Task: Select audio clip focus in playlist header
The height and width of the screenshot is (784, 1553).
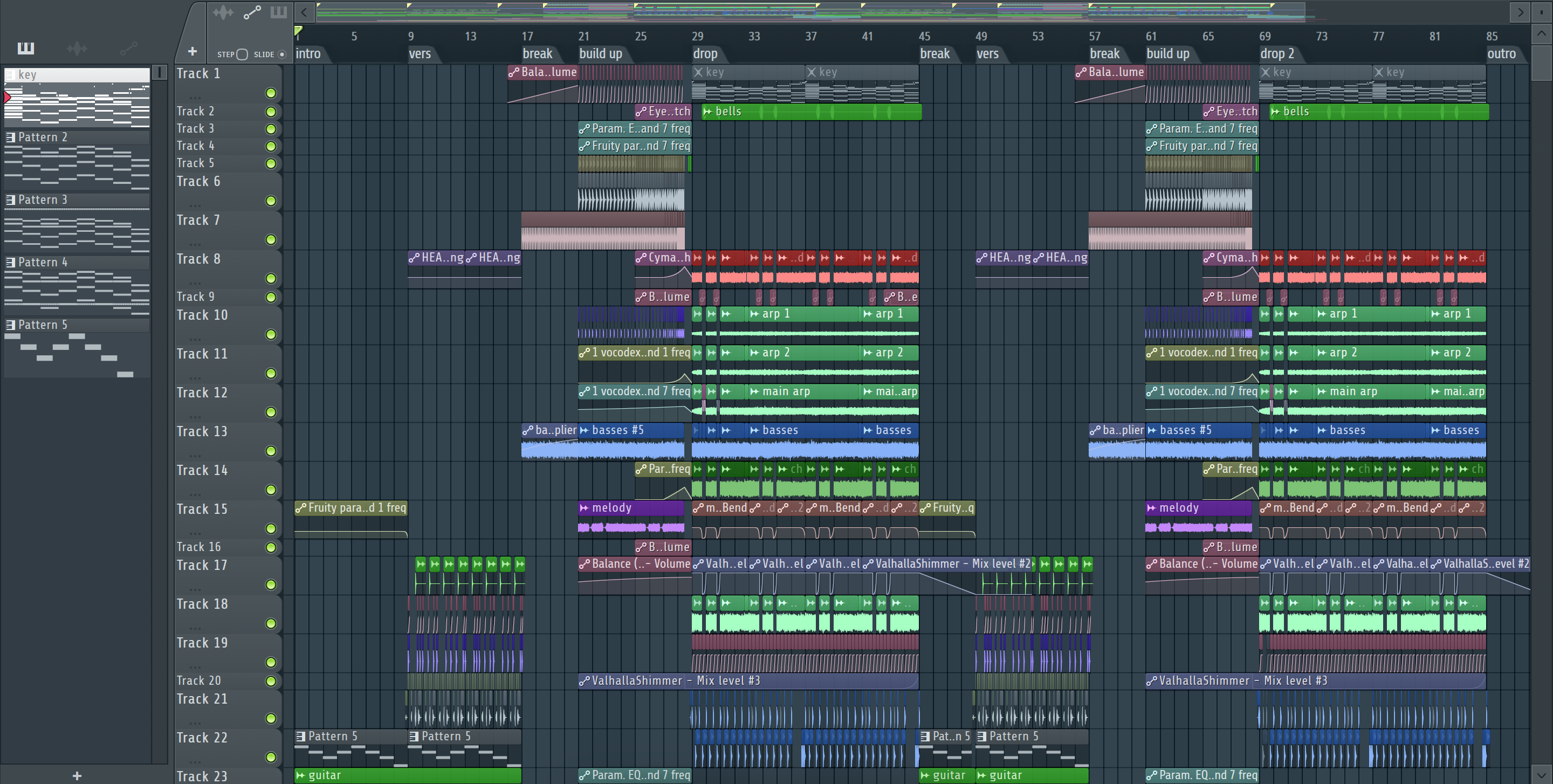Action: coord(223,12)
